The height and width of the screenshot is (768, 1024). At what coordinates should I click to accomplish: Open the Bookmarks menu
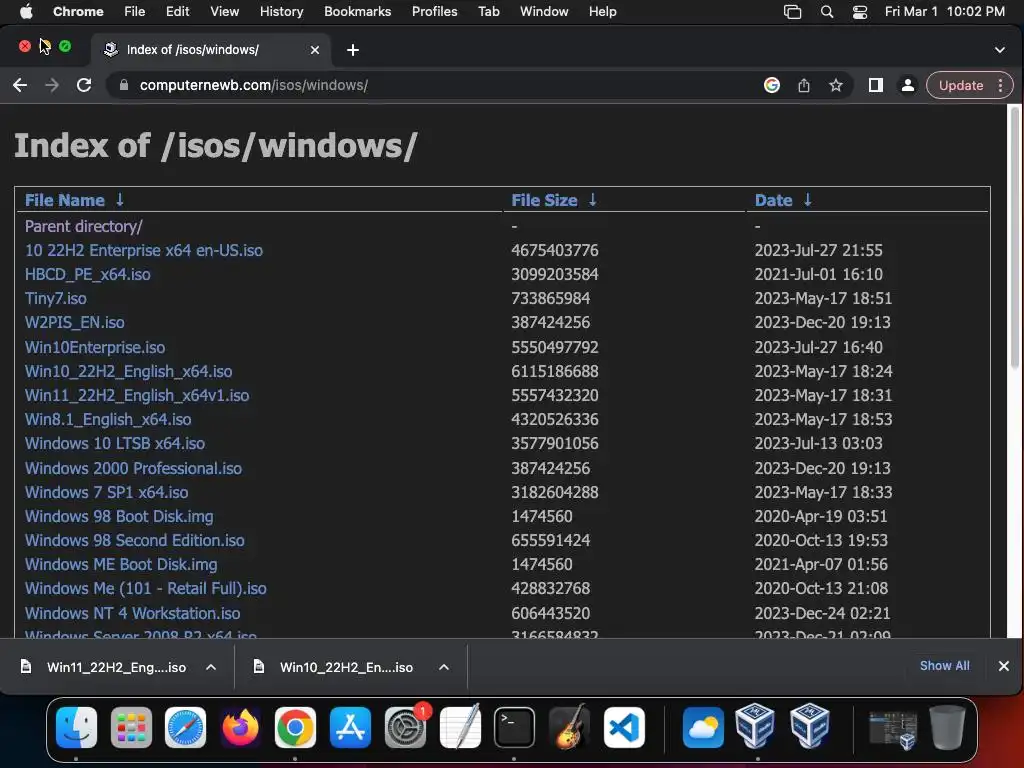tap(357, 11)
